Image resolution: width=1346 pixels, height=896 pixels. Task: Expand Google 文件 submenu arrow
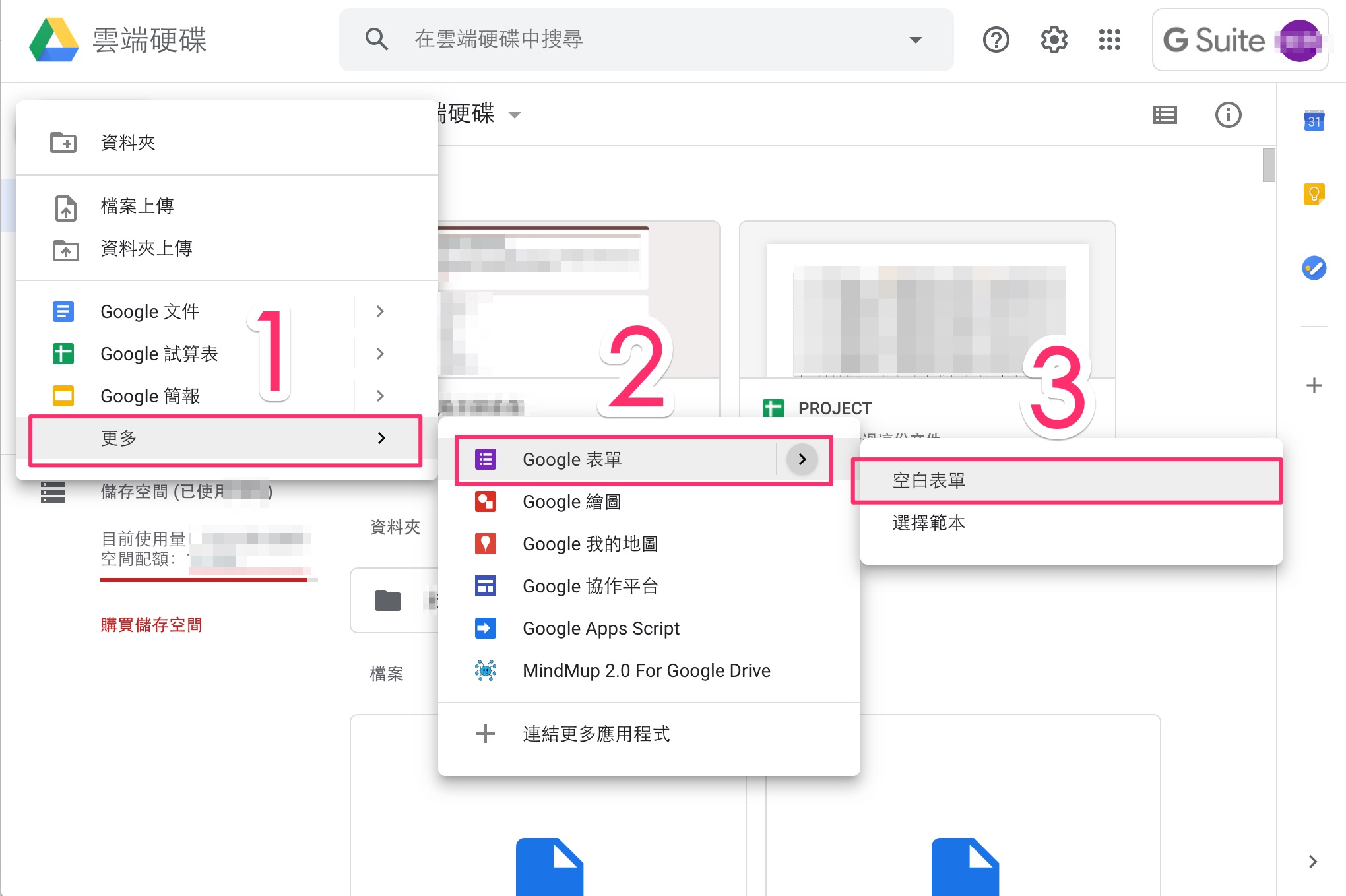(x=380, y=311)
